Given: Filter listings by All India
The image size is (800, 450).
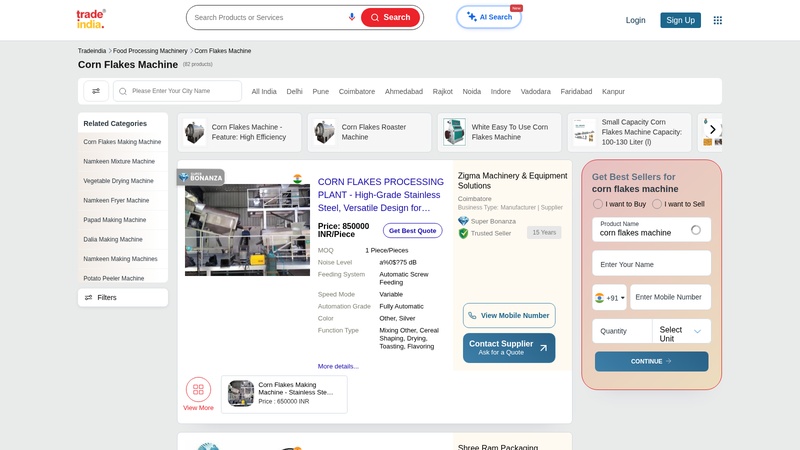Looking at the screenshot, I should pos(264,91).
